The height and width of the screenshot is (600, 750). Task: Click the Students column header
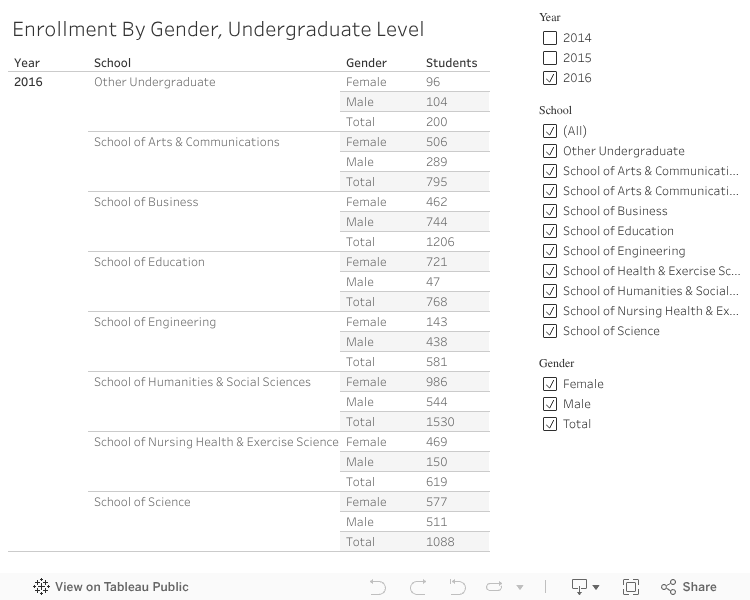click(451, 63)
